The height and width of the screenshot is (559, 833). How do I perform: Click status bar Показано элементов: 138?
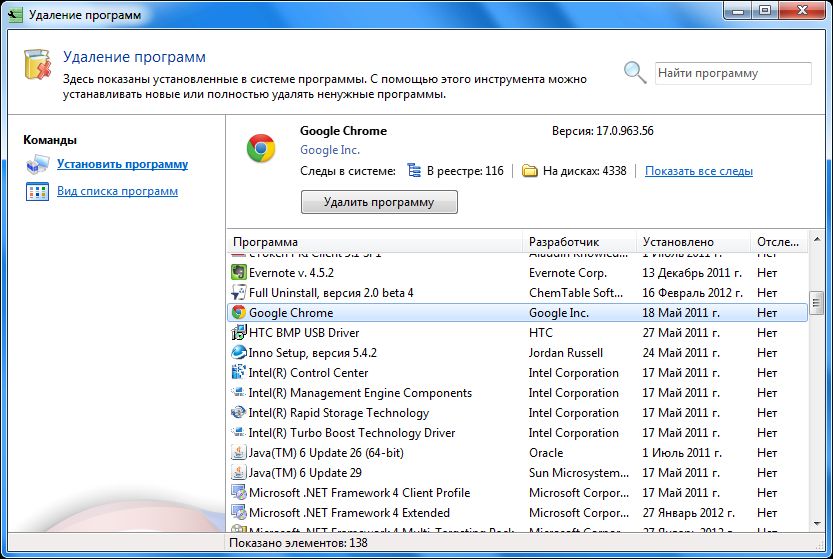298,543
